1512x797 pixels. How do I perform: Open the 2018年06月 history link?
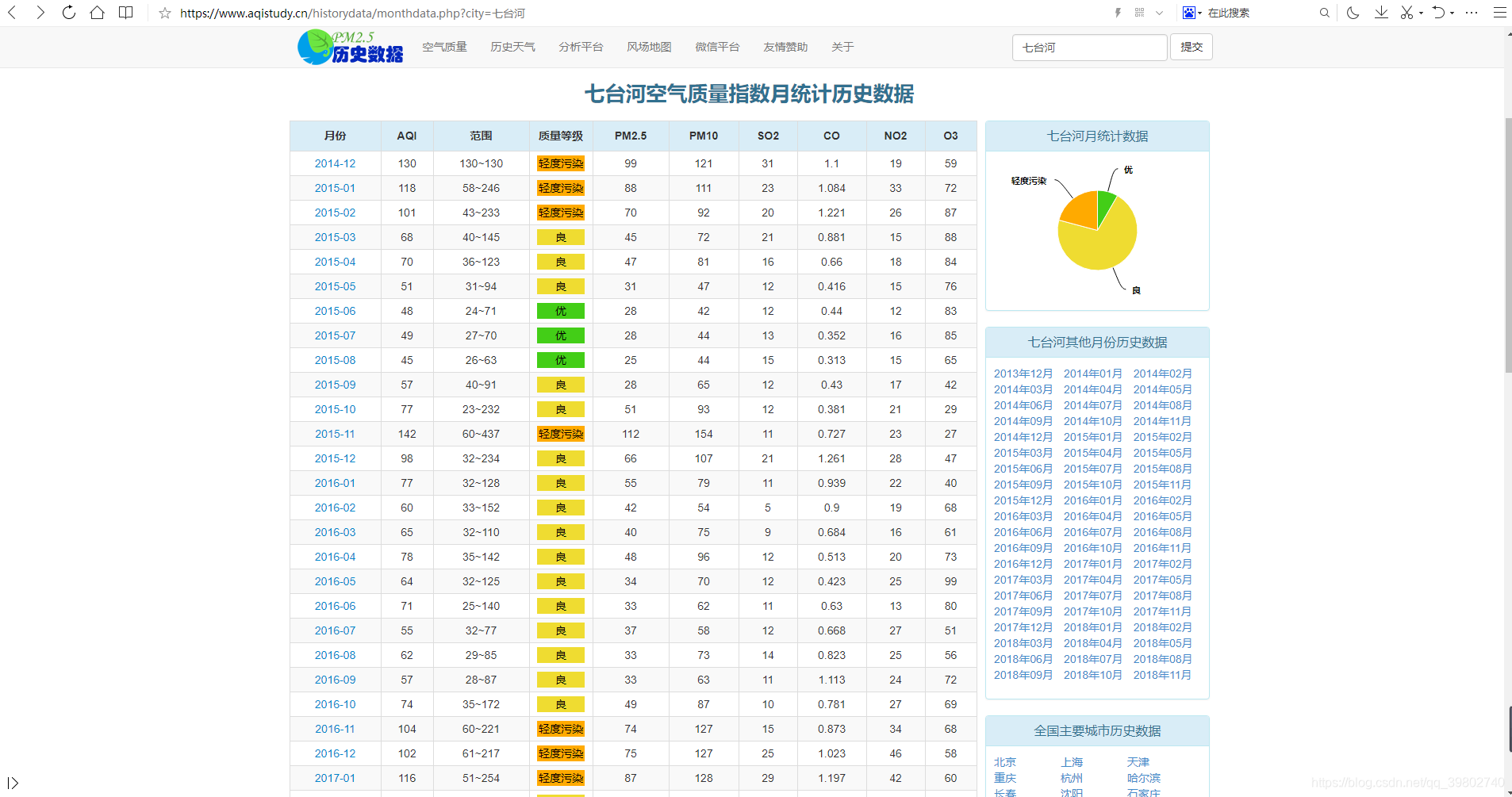[1023, 659]
